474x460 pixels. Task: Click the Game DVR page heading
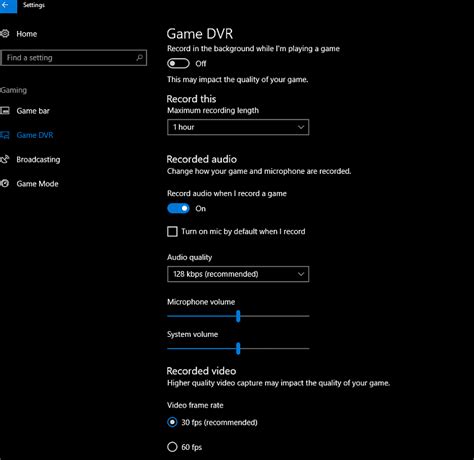200,34
